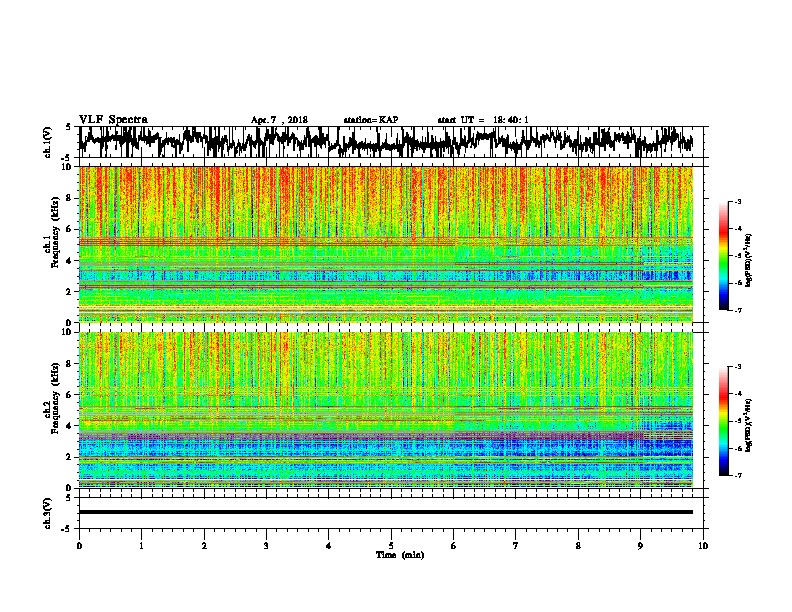
Task: Click the 5 tick of the ch.3(V) axis
Action: 68,498
